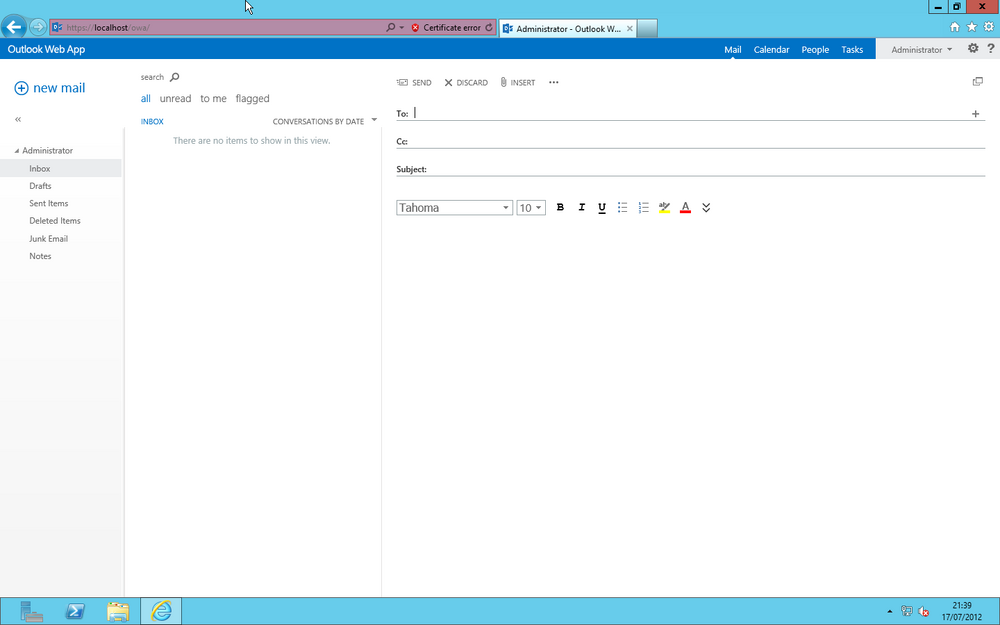Open File Explorer from the taskbar

(118, 611)
